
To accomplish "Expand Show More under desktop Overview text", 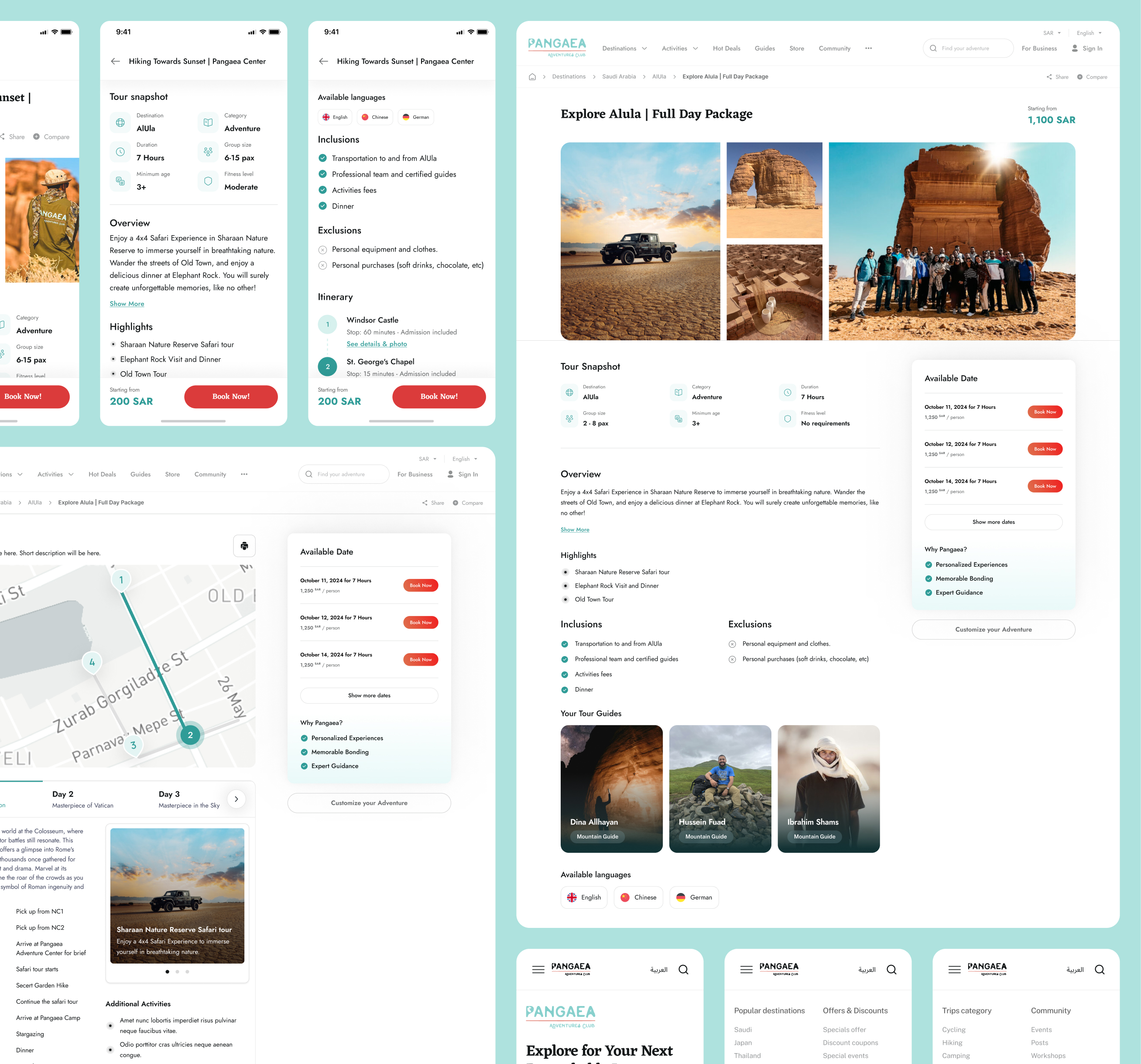I will [575, 530].
